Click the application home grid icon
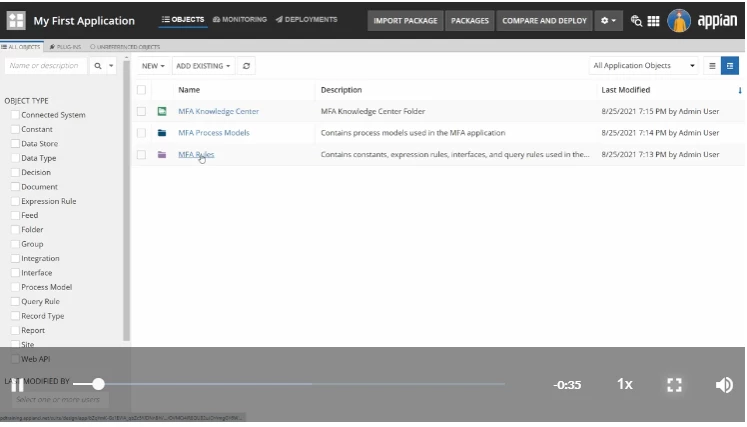Screen dimensions: 747x427 [16, 20]
